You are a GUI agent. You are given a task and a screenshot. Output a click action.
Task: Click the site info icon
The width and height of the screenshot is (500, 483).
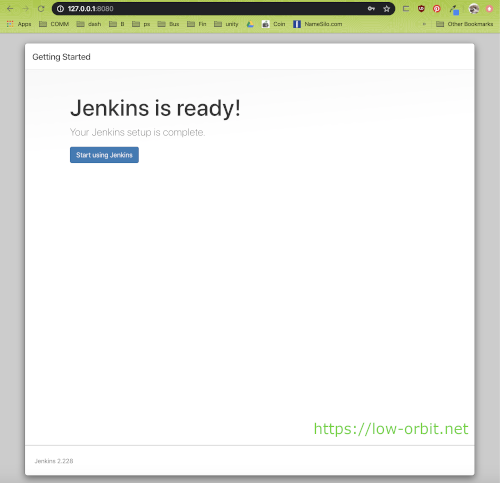pyautogui.click(x=60, y=9)
